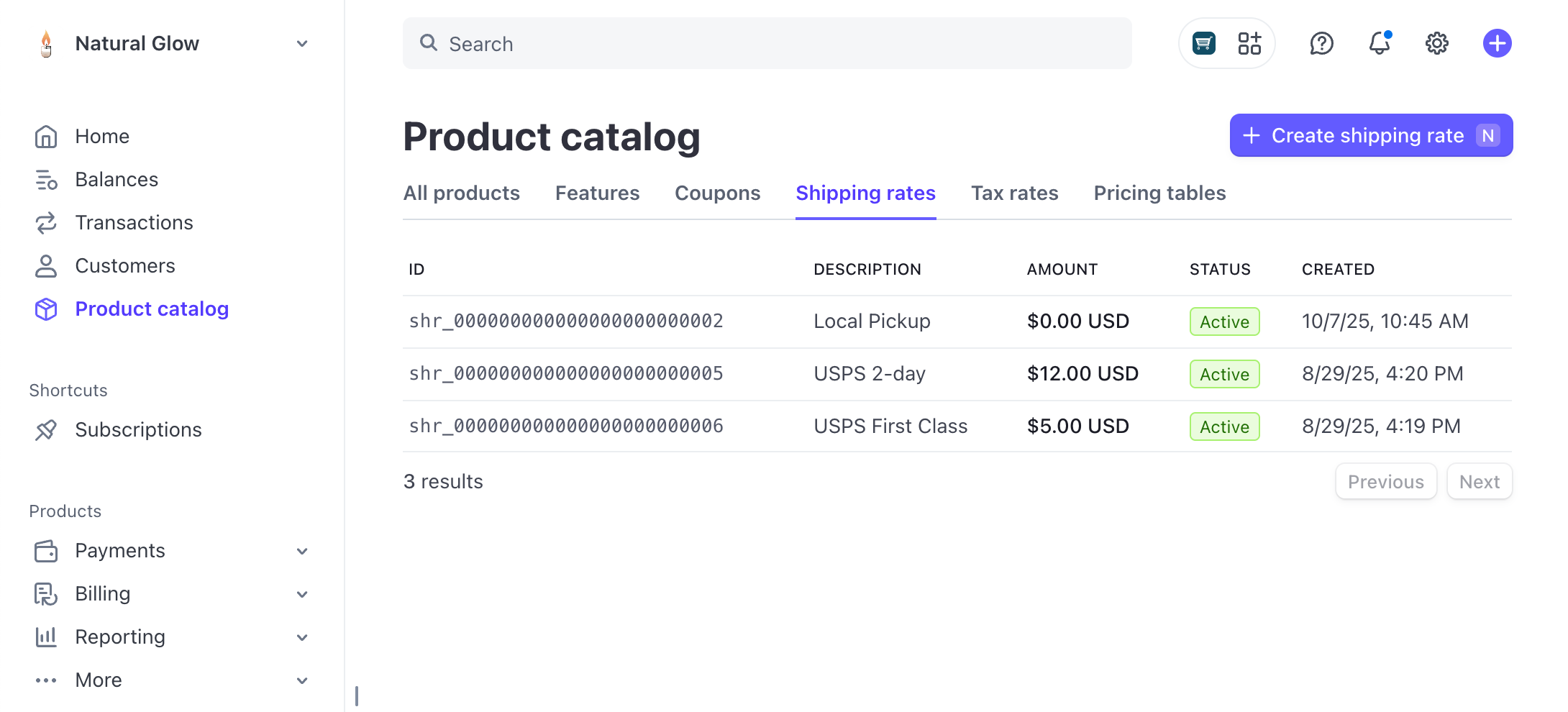Navigate to Home using sidebar icon

102,136
